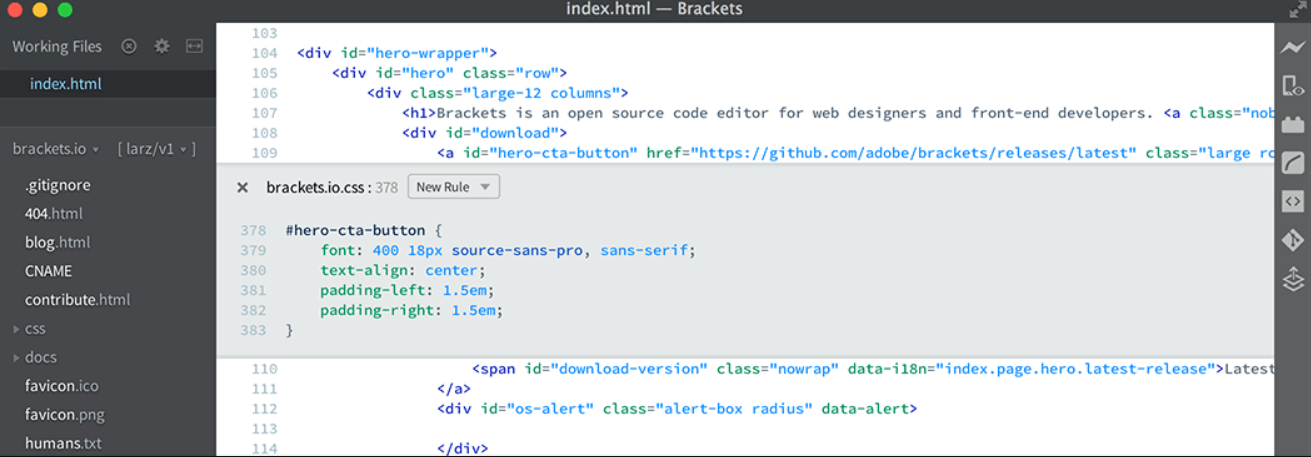Open Working Files gear settings

pyautogui.click(x=161, y=46)
